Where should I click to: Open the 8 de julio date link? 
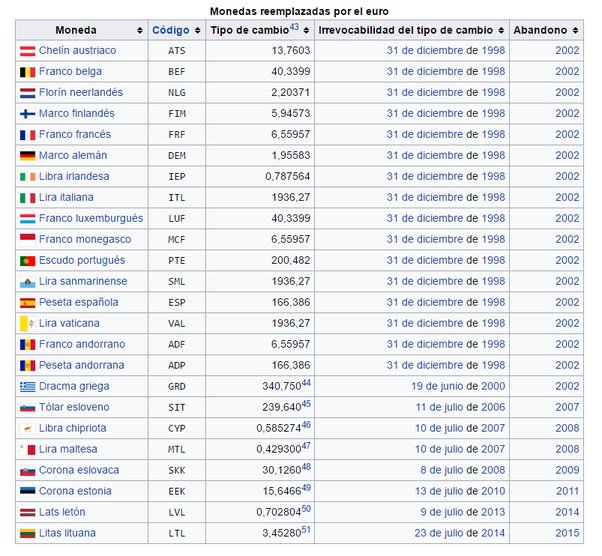[441, 470]
